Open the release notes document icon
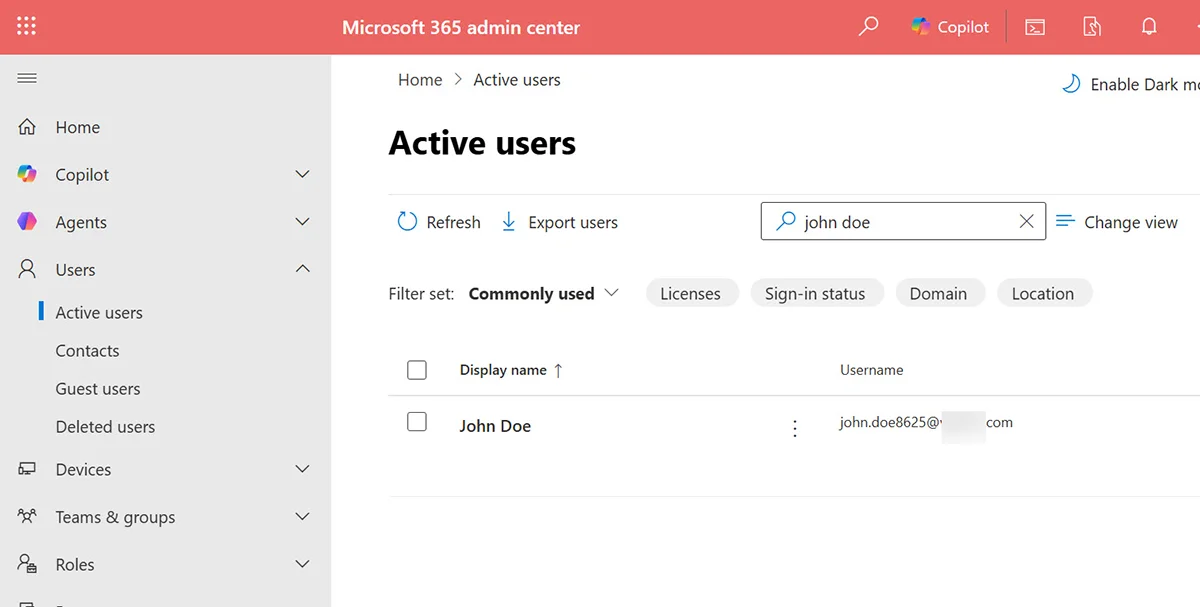This screenshot has height=607, width=1200. pos(1091,26)
